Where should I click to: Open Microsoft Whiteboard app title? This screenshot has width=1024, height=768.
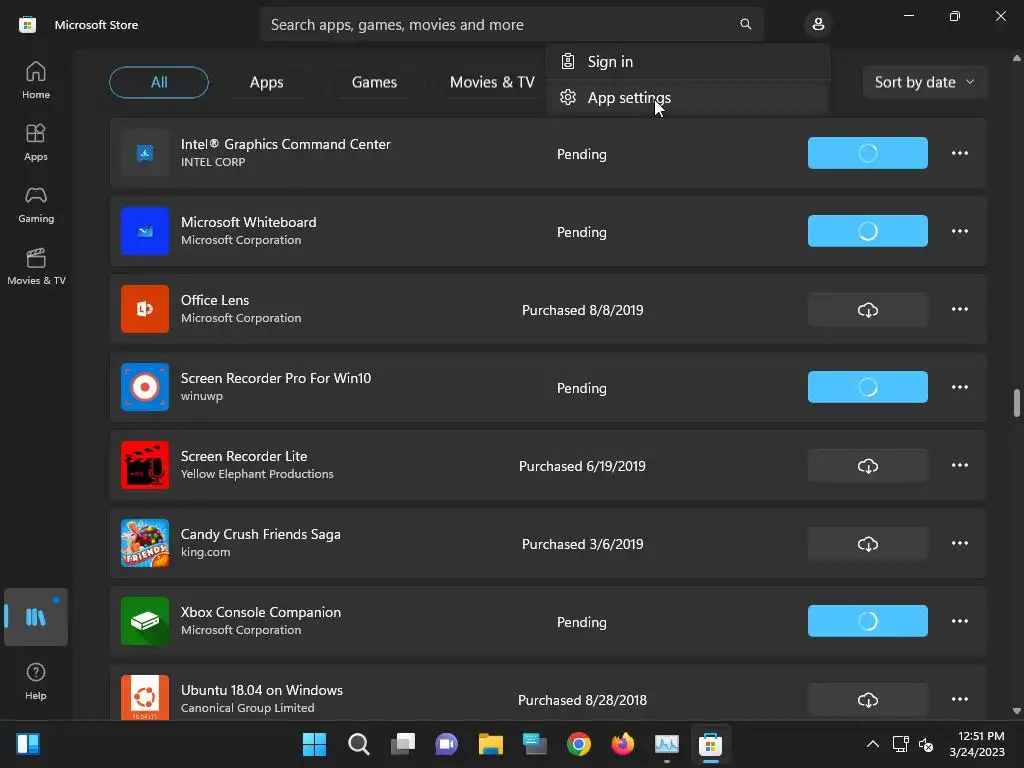tap(248, 222)
